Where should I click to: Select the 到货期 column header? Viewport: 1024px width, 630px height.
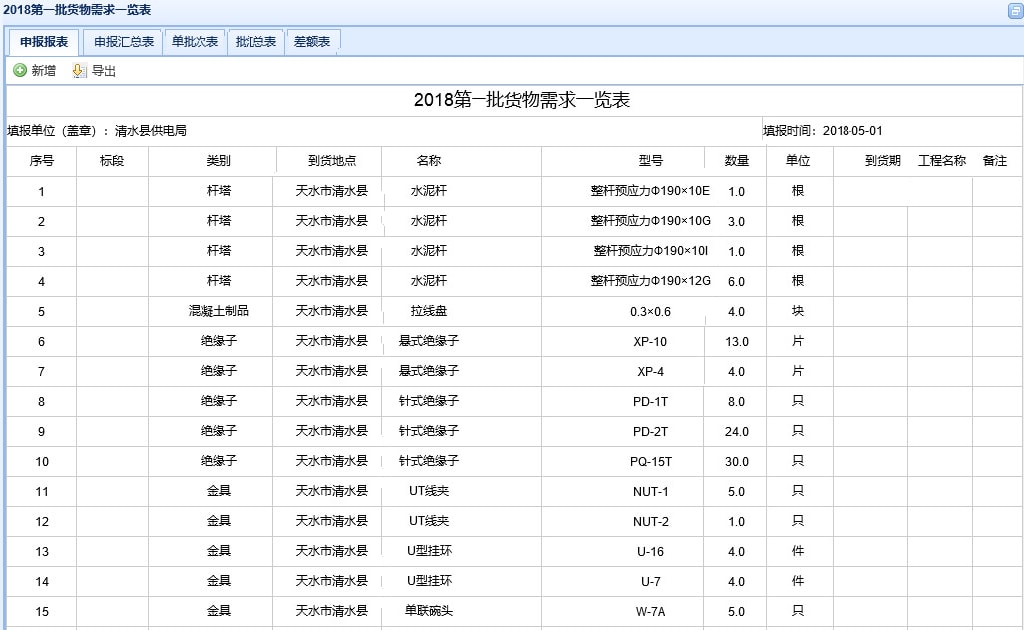pyautogui.click(x=883, y=161)
